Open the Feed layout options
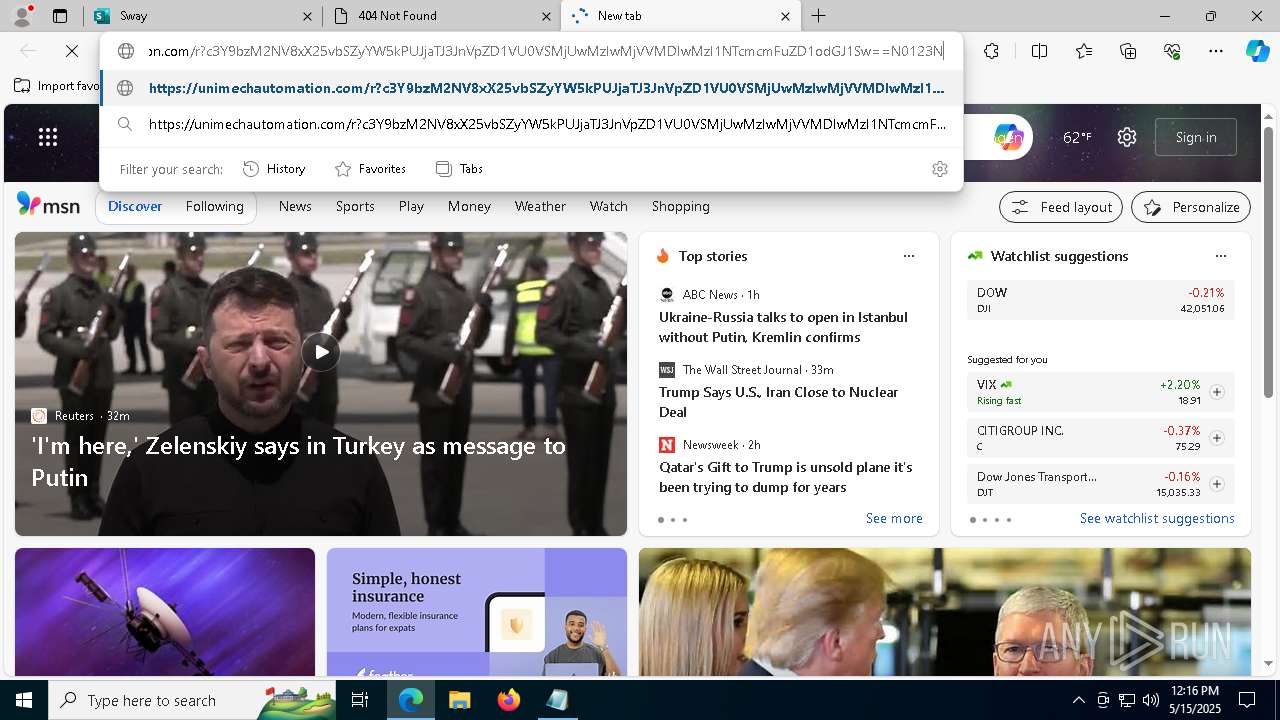Viewport: 1280px width, 720px height. pos(1061,207)
